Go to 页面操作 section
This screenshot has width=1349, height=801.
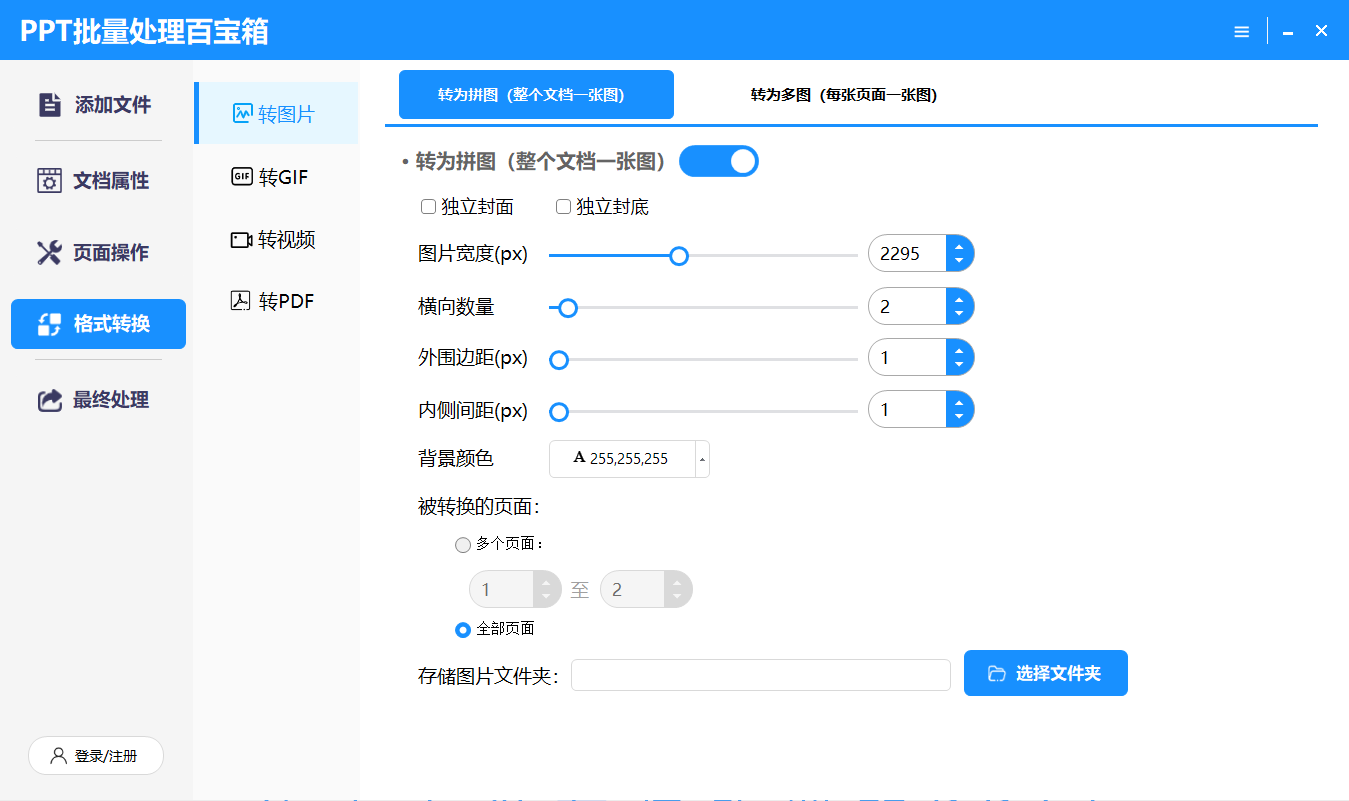coord(98,253)
